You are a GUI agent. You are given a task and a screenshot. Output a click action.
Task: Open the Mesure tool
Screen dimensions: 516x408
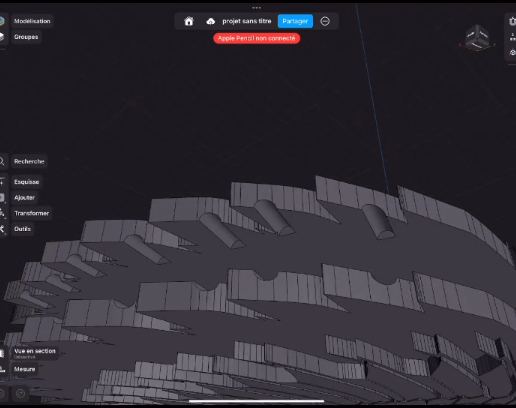pyautogui.click(x=25, y=369)
